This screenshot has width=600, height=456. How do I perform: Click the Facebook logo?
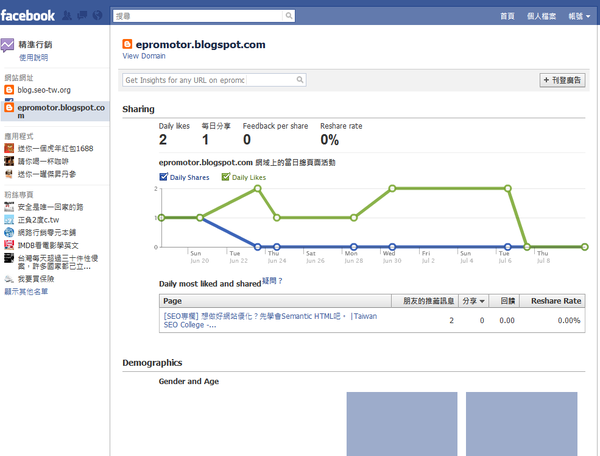pyautogui.click(x=28, y=16)
